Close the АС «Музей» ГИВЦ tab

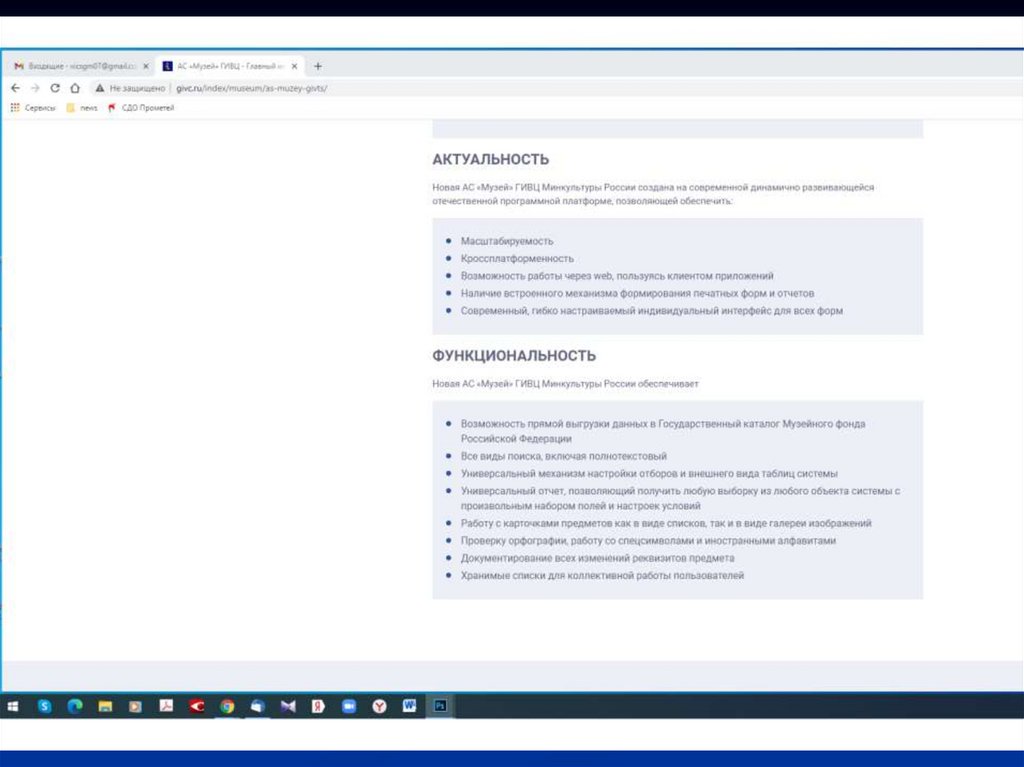click(x=295, y=66)
